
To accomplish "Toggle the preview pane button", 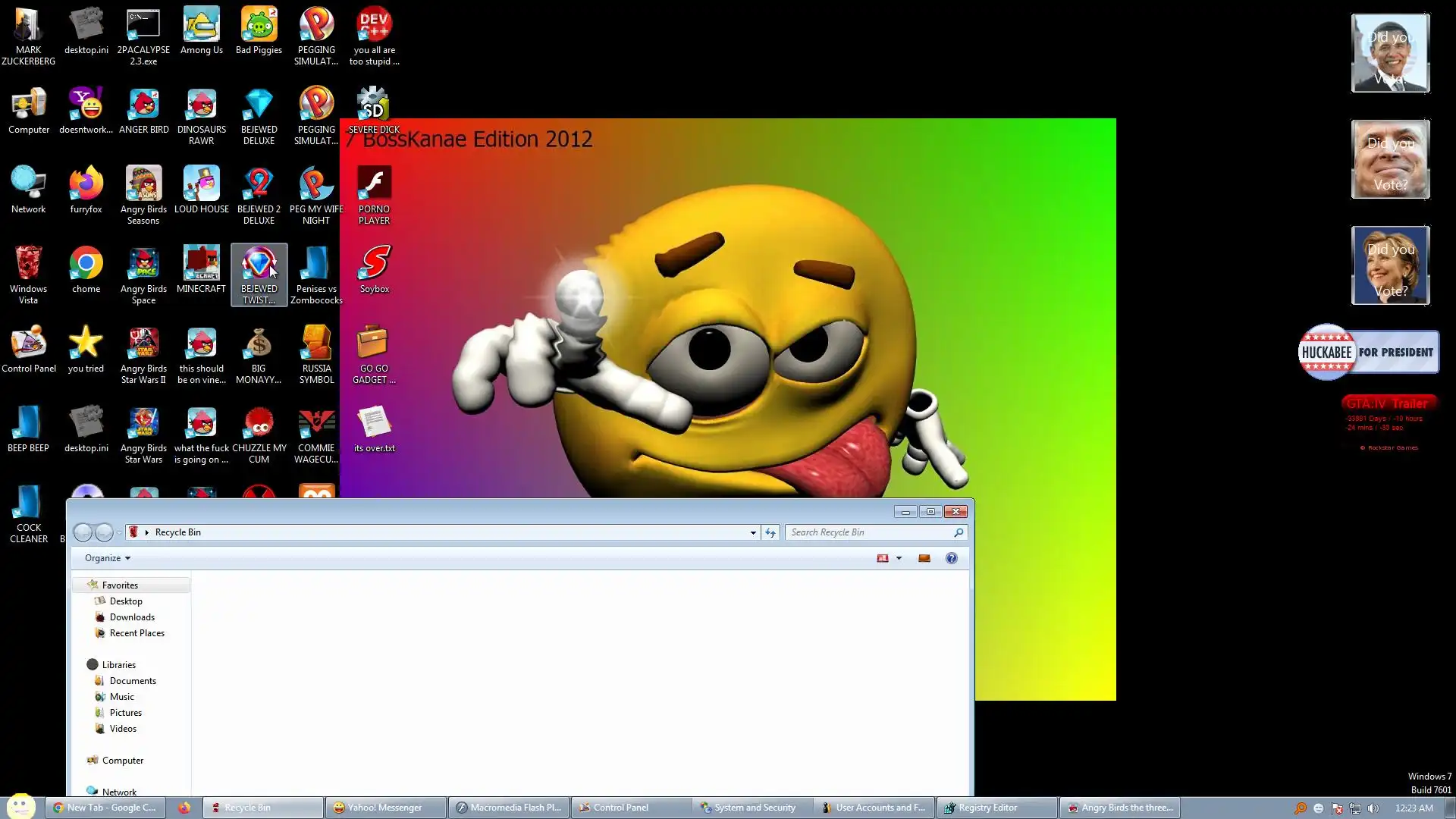I will [x=924, y=558].
